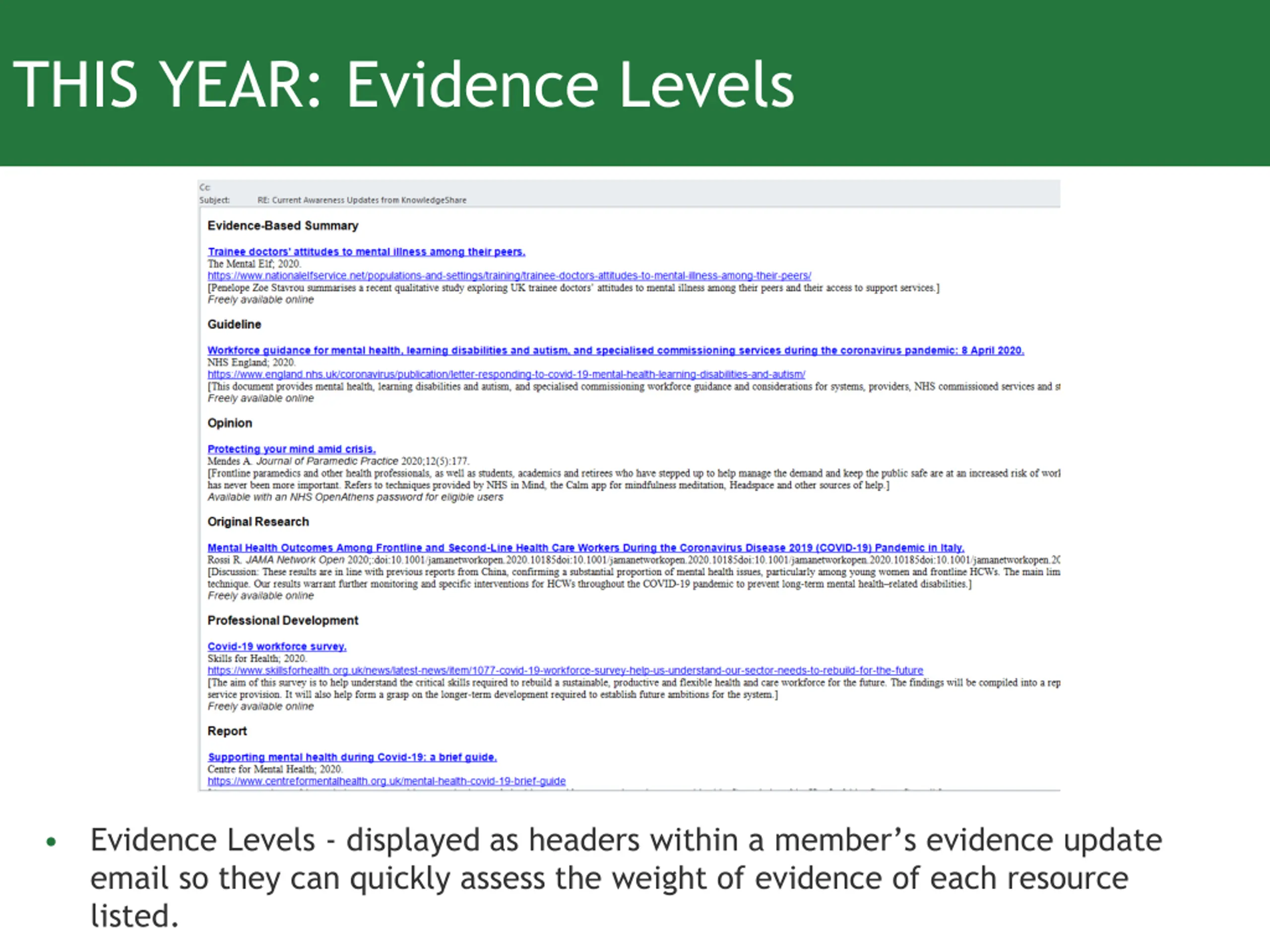Open 'Supporting mental health during Covid-19' link
Viewport: 1270px width, 952px height.
click(x=352, y=757)
